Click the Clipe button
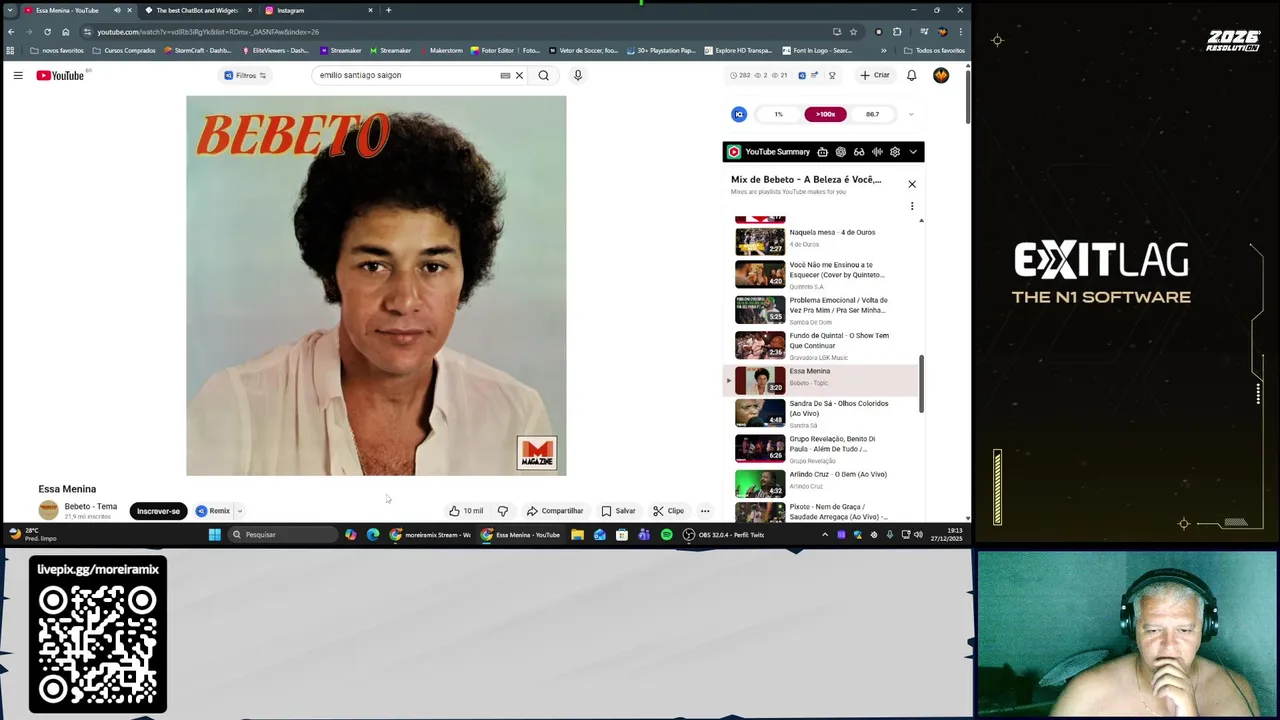1280x720 pixels. point(669,511)
